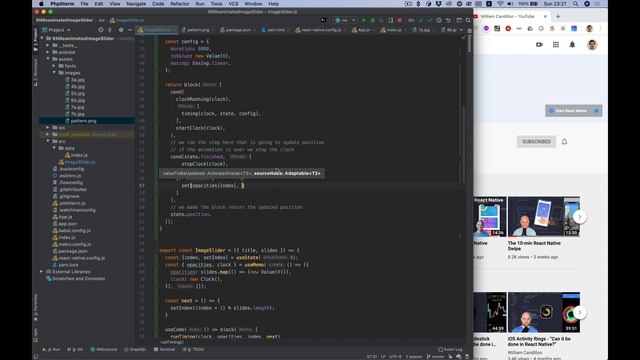Click the green Debug bug button in toolbar
This screenshot has width=640, height=360.
373,20
